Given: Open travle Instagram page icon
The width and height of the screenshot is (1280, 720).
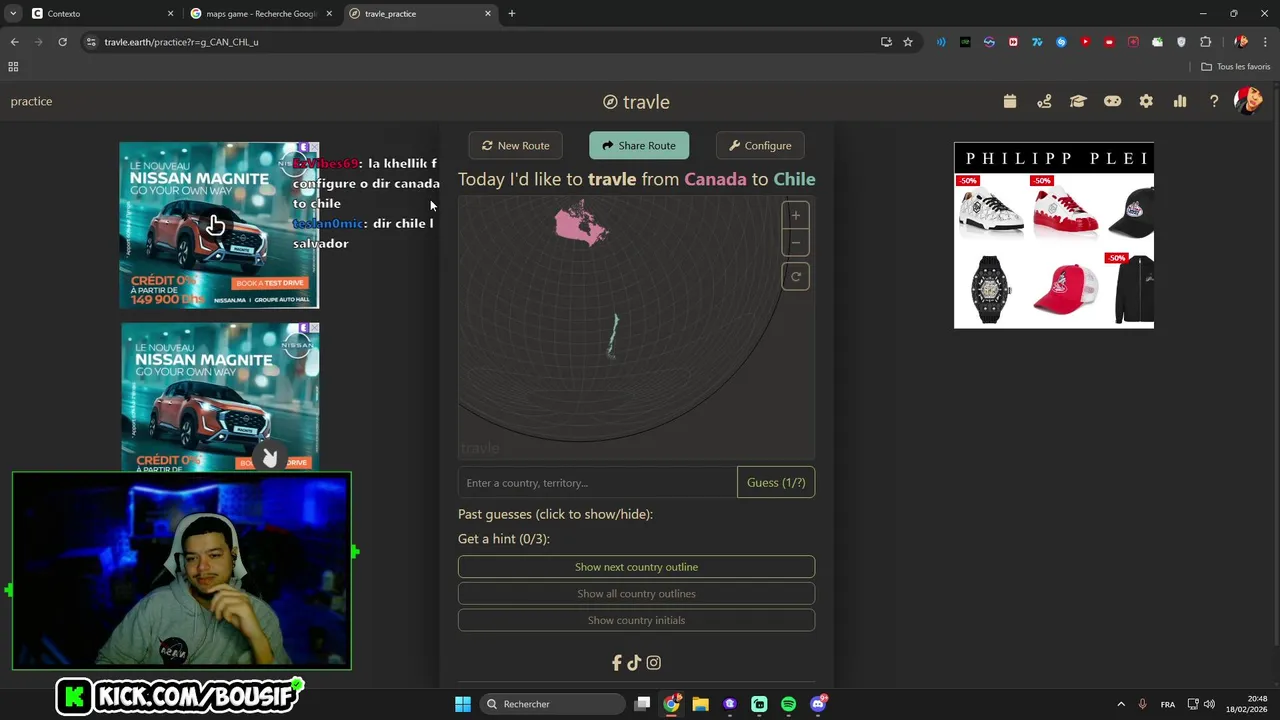Looking at the screenshot, I should pyautogui.click(x=653, y=662).
